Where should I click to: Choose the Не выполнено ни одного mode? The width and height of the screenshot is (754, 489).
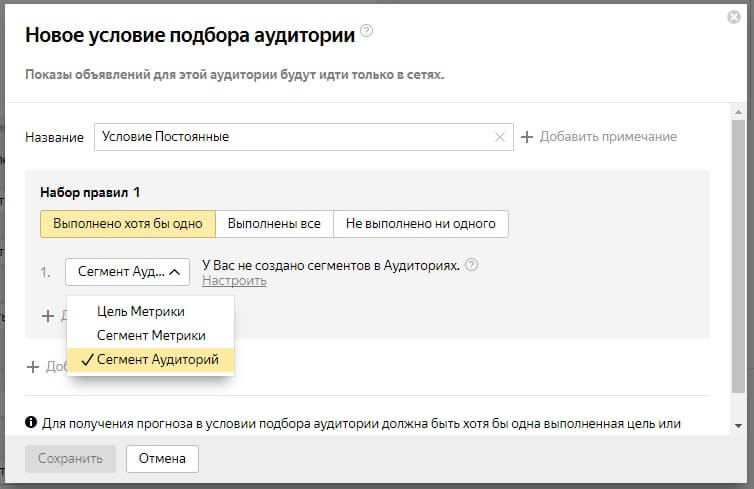point(421,224)
